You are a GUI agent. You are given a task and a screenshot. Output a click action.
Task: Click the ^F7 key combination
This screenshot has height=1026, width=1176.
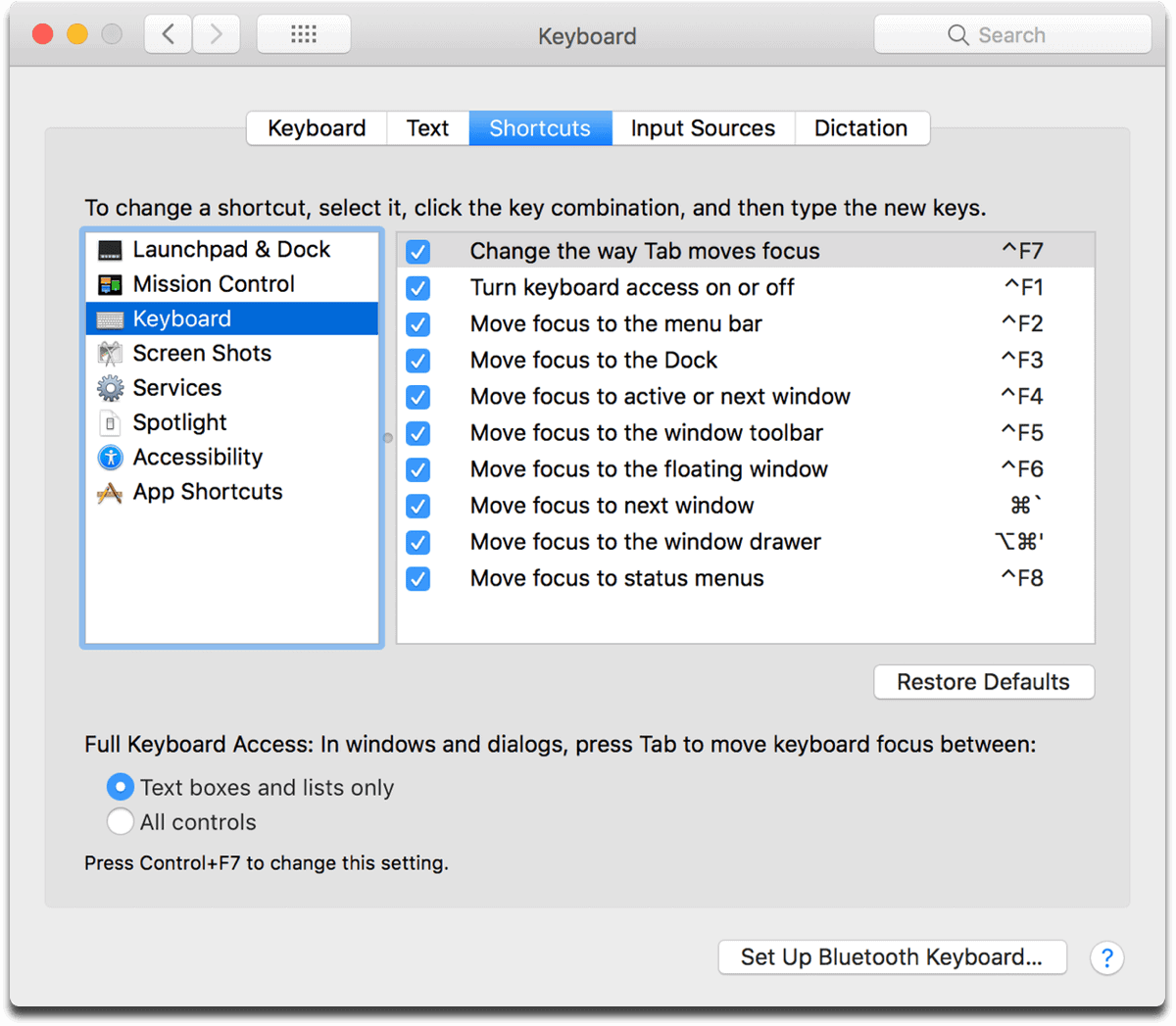coord(1022,252)
